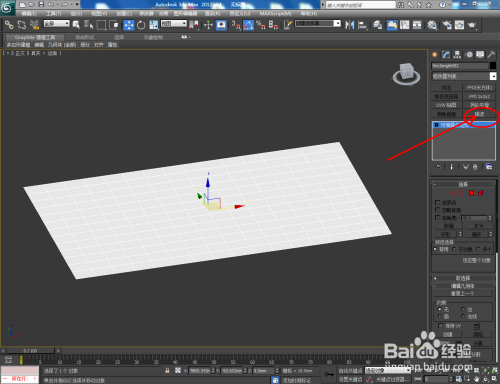
Task: Switch to the Hierarchy command panel tab icon
Action: click(x=457, y=55)
